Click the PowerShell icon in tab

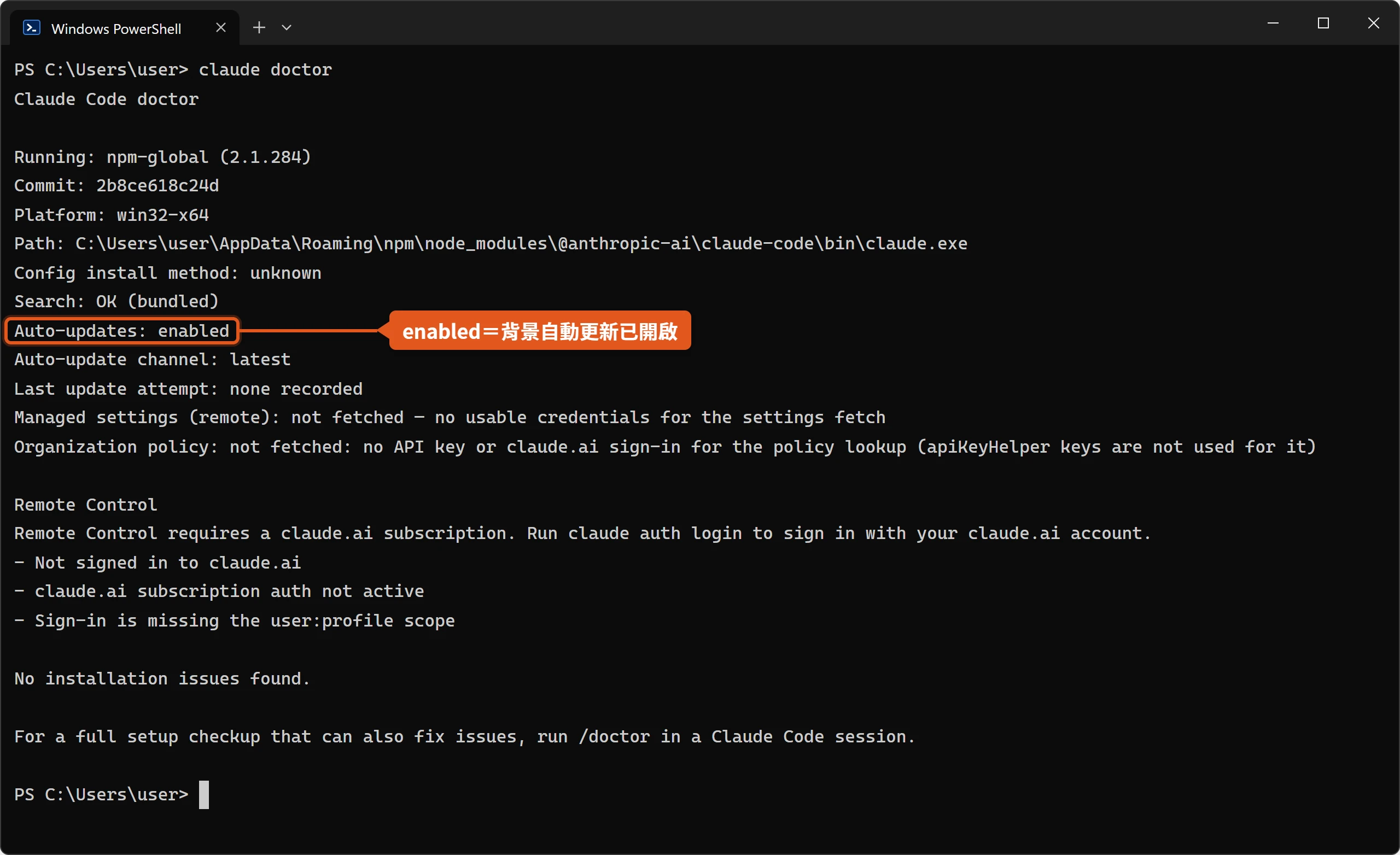[31, 28]
